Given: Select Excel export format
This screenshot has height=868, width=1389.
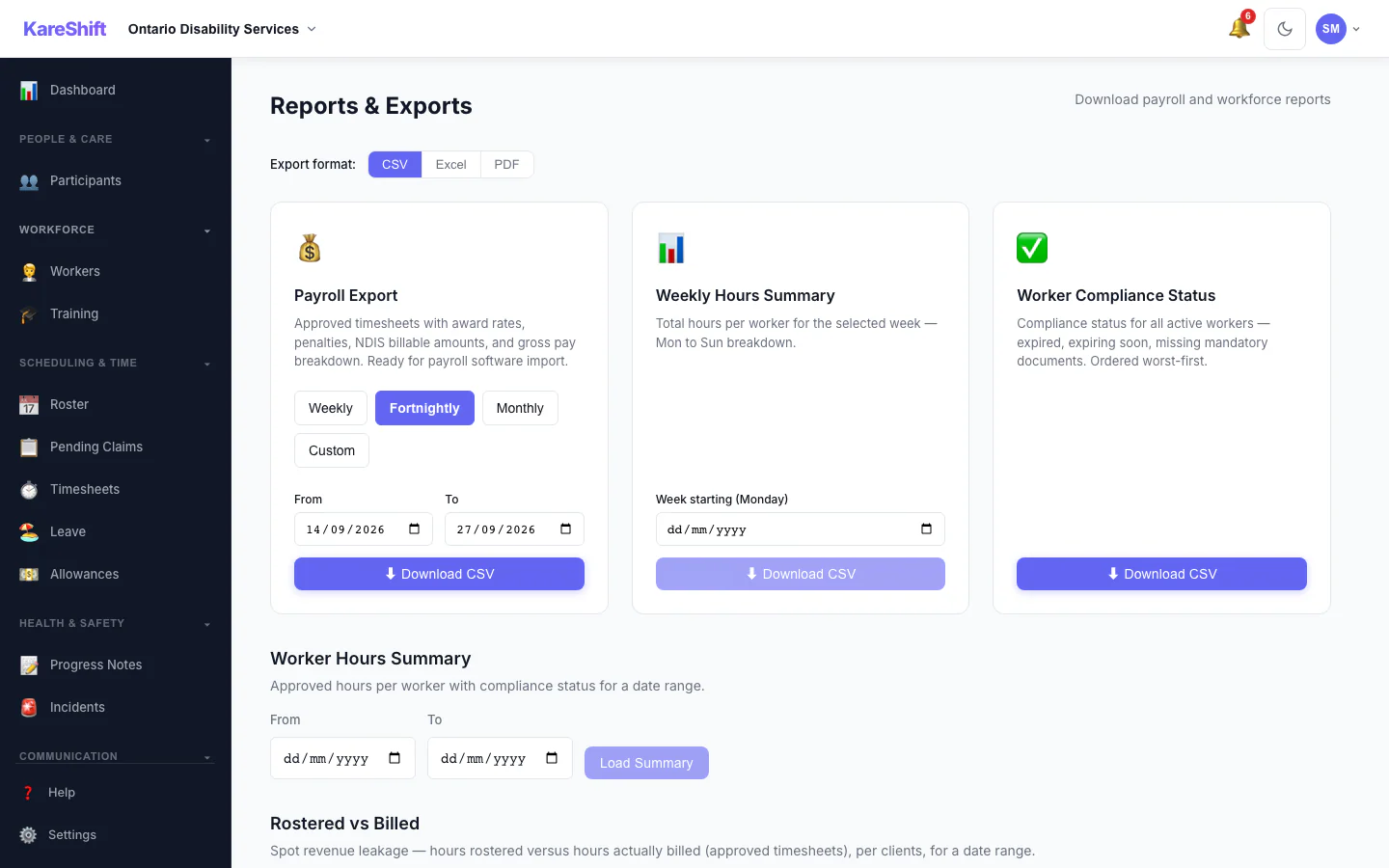Looking at the screenshot, I should [450, 164].
